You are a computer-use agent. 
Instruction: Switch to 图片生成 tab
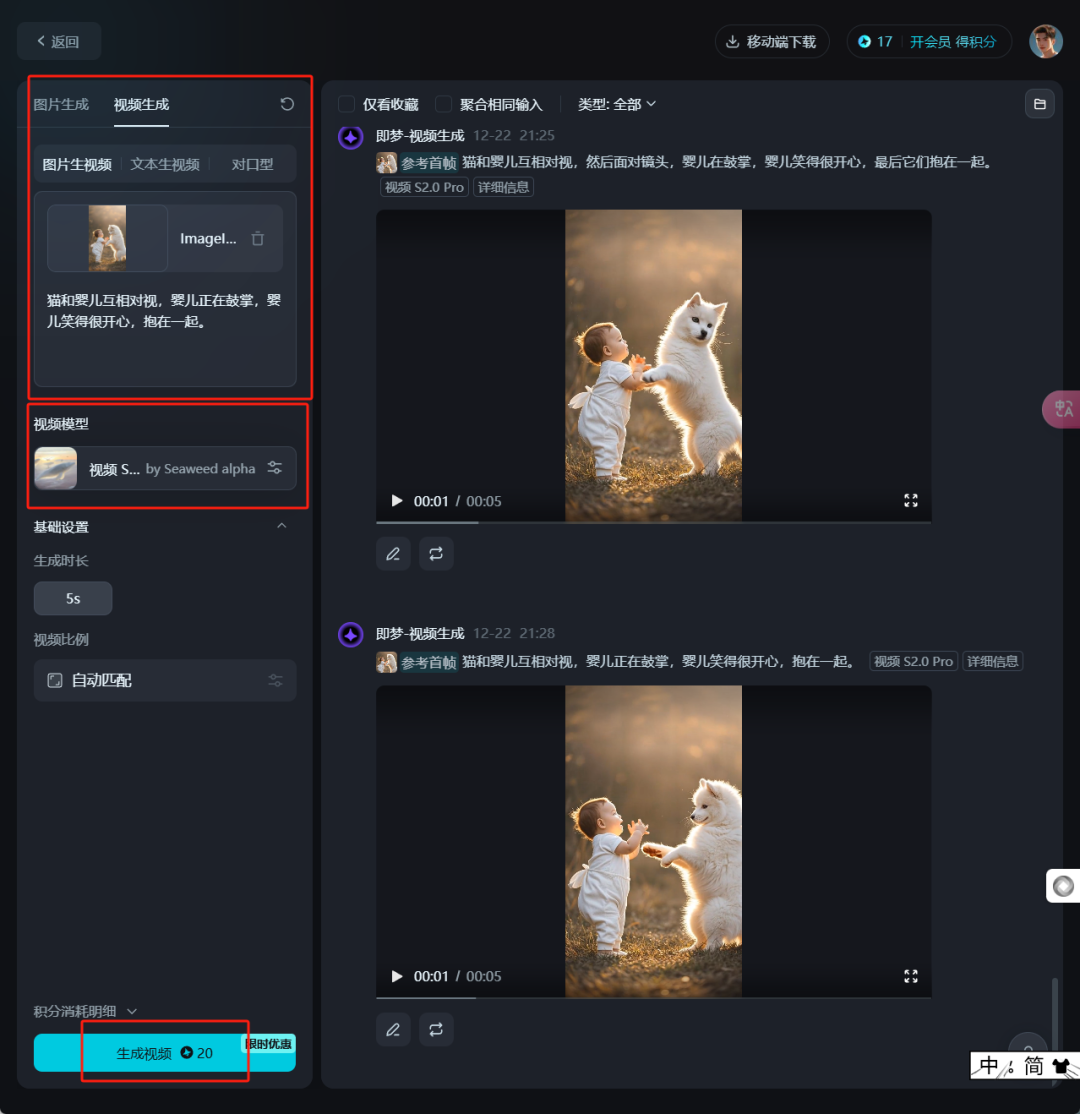coord(61,104)
